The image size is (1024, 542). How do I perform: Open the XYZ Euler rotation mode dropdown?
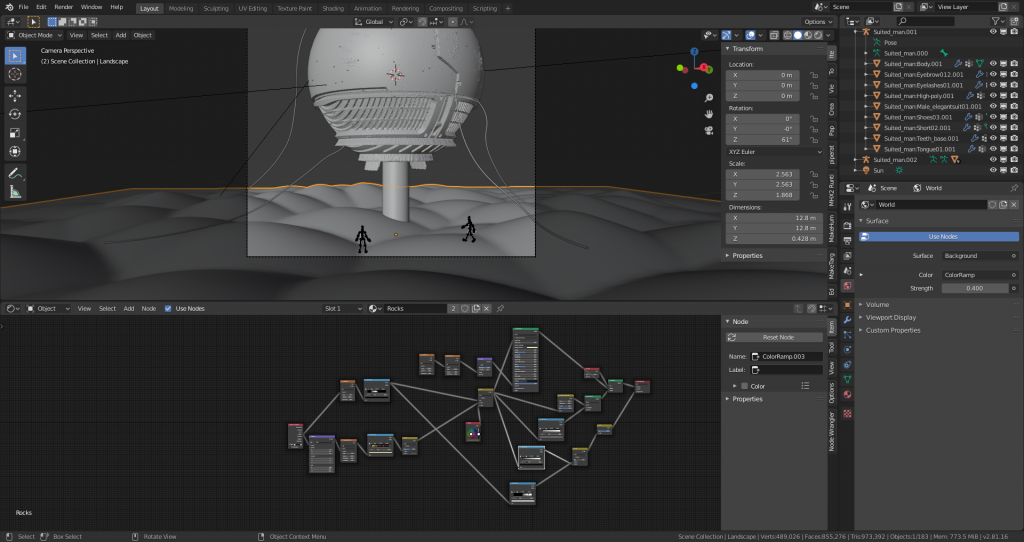tap(775, 151)
